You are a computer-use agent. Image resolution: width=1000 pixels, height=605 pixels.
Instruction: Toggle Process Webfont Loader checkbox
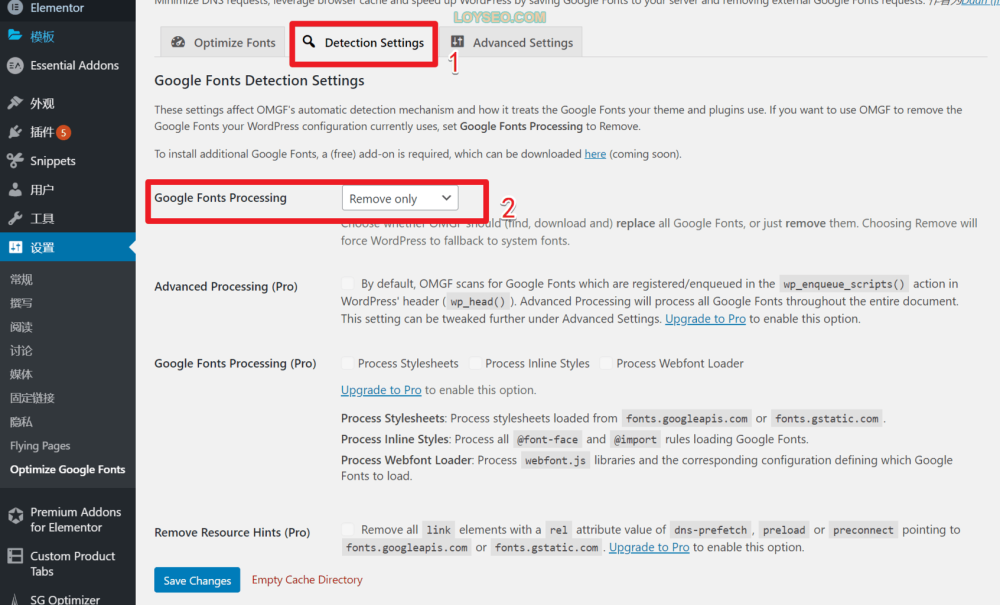[606, 363]
